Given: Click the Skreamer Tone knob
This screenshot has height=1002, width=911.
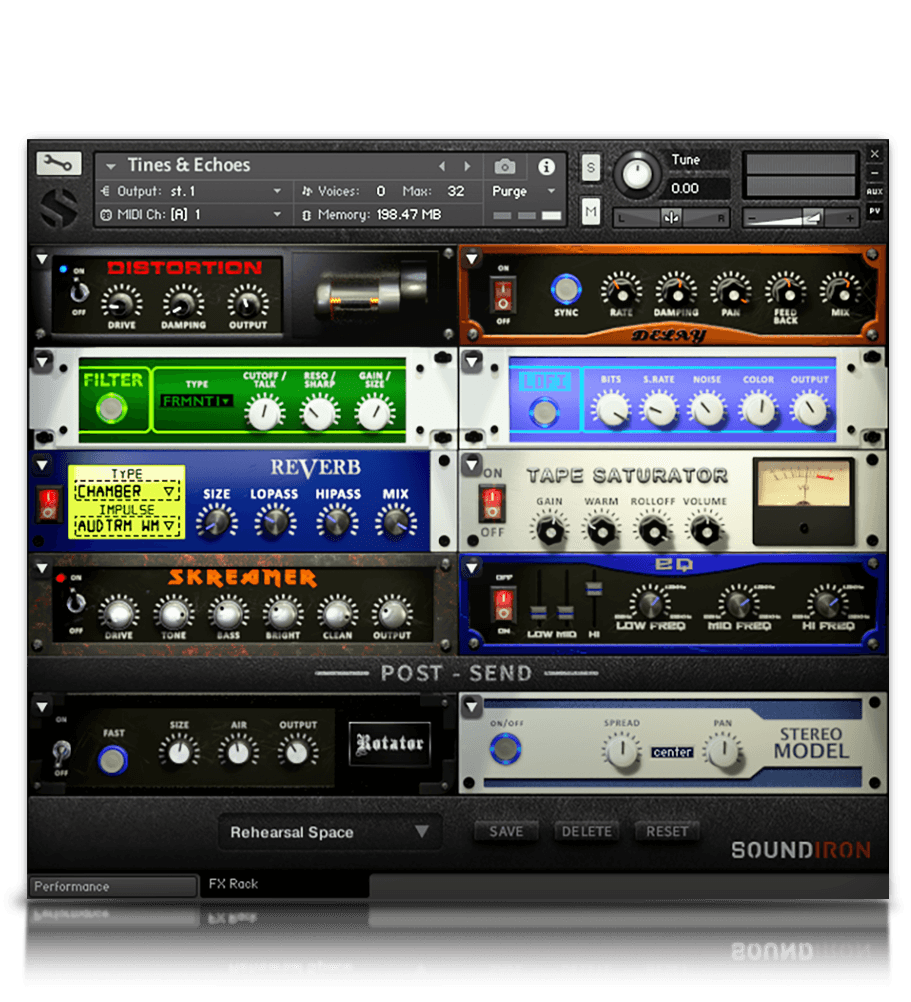Looking at the screenshot, I should (174, 613).
